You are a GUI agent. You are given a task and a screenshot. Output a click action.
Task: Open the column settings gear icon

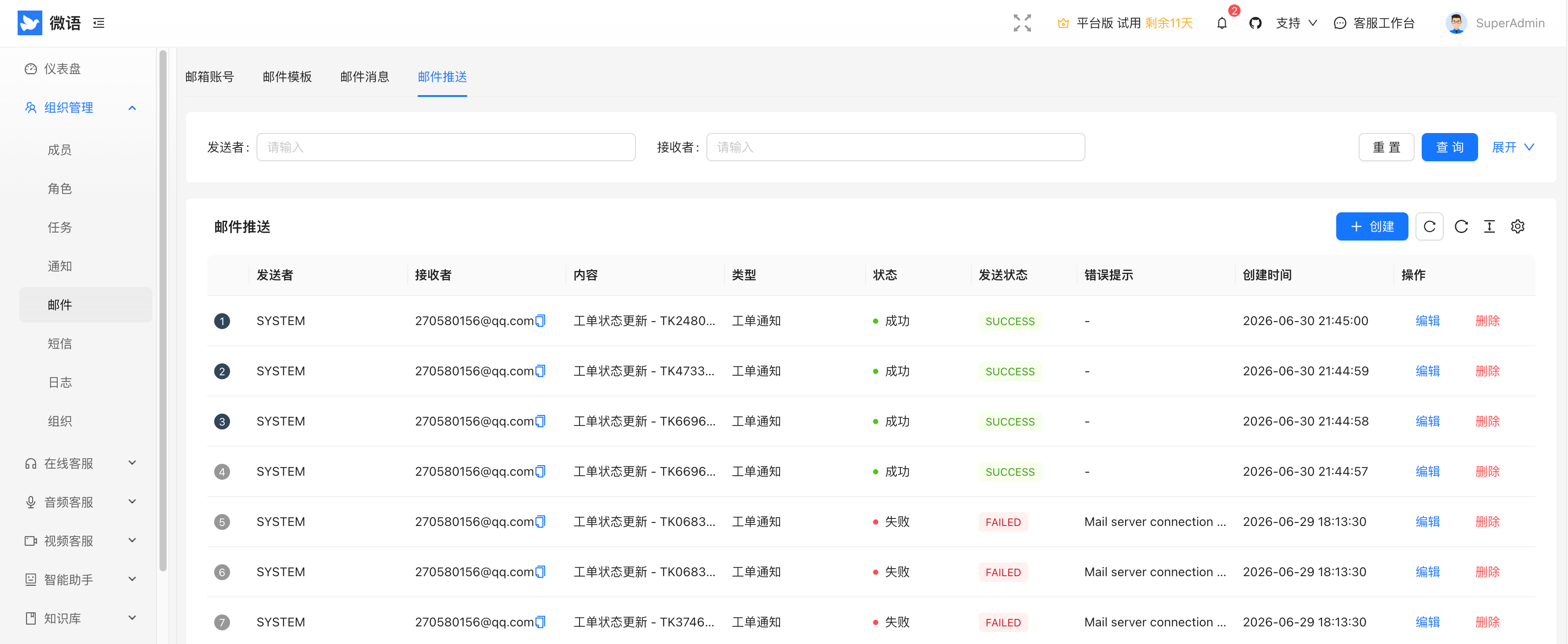point(1518,226)
